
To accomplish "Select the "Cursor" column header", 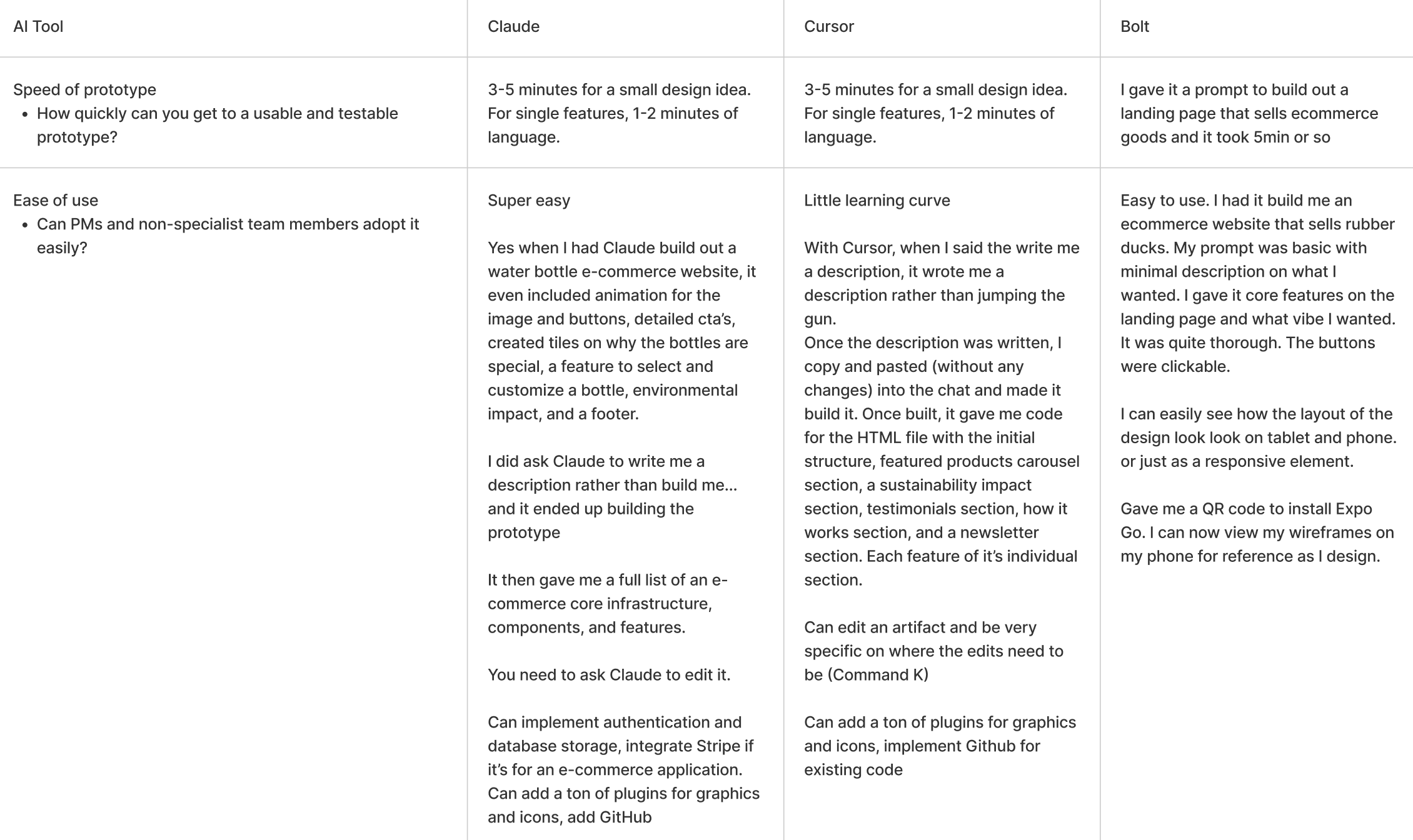I will tap(828, 27).
